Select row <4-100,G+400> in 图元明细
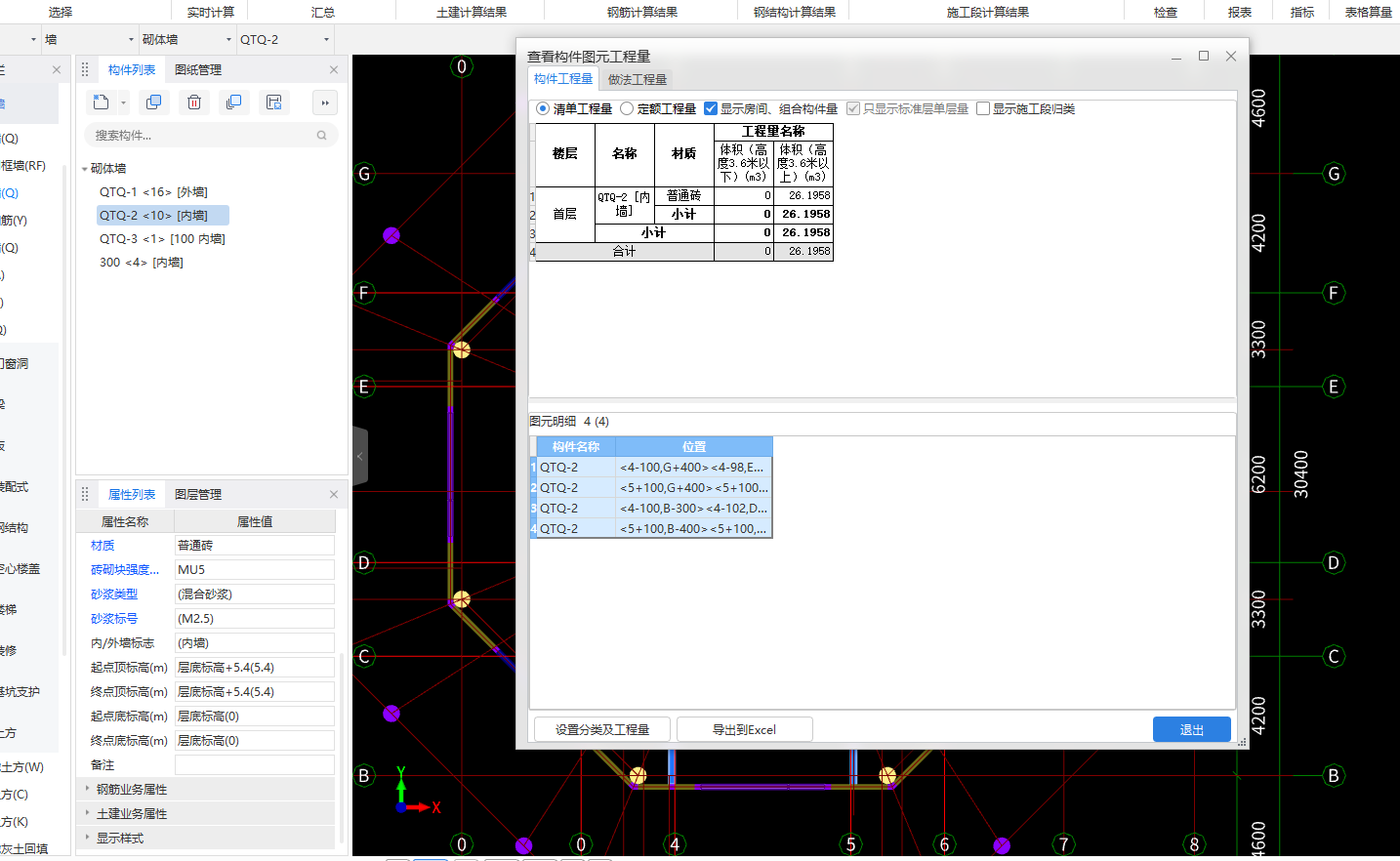The width and height of the screenshot is (1400, 861). pyautogui.click(x=654, y=468)
